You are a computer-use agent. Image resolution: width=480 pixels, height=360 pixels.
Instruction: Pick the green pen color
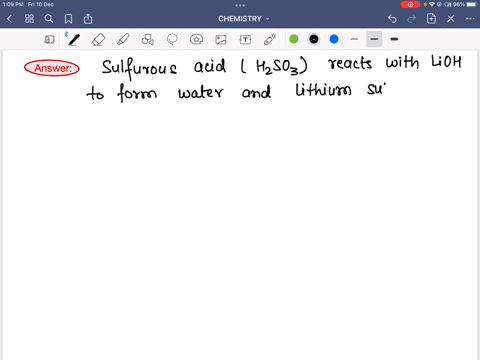(294, 39)
